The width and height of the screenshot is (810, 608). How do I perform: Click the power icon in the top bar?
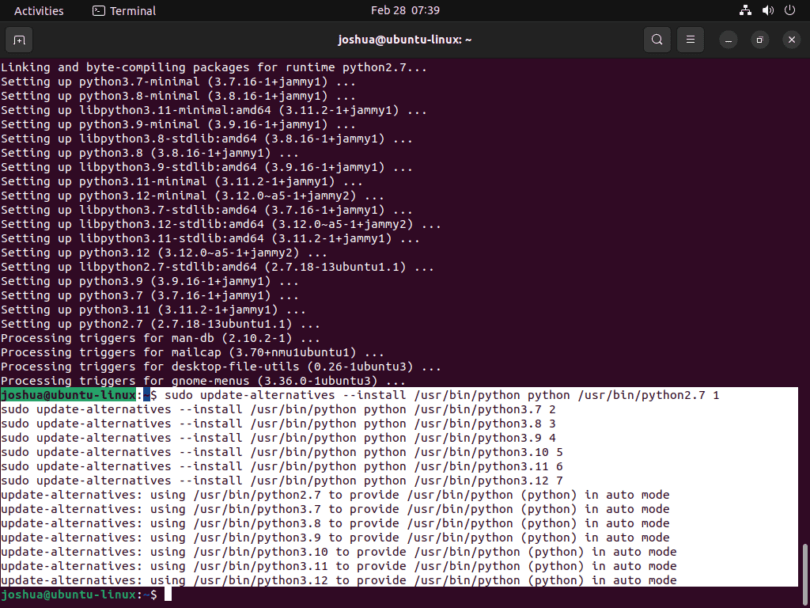pyautogui.click(x=789, y=10)
